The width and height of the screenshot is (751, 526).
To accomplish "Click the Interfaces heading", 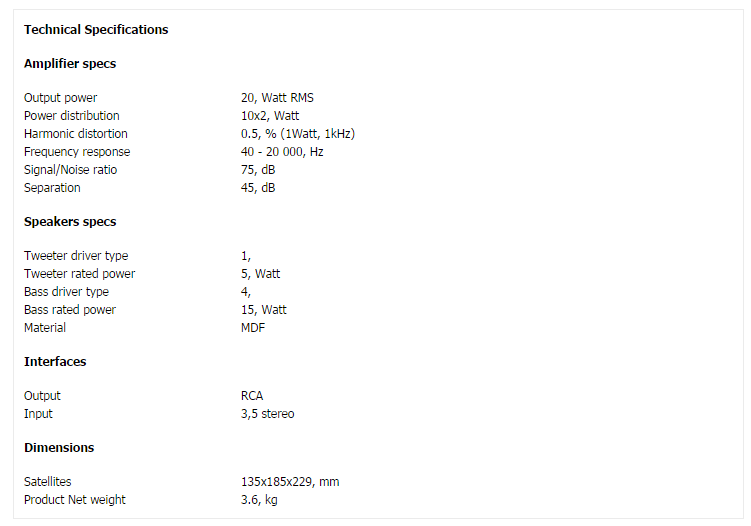I will tap(55, 362).
